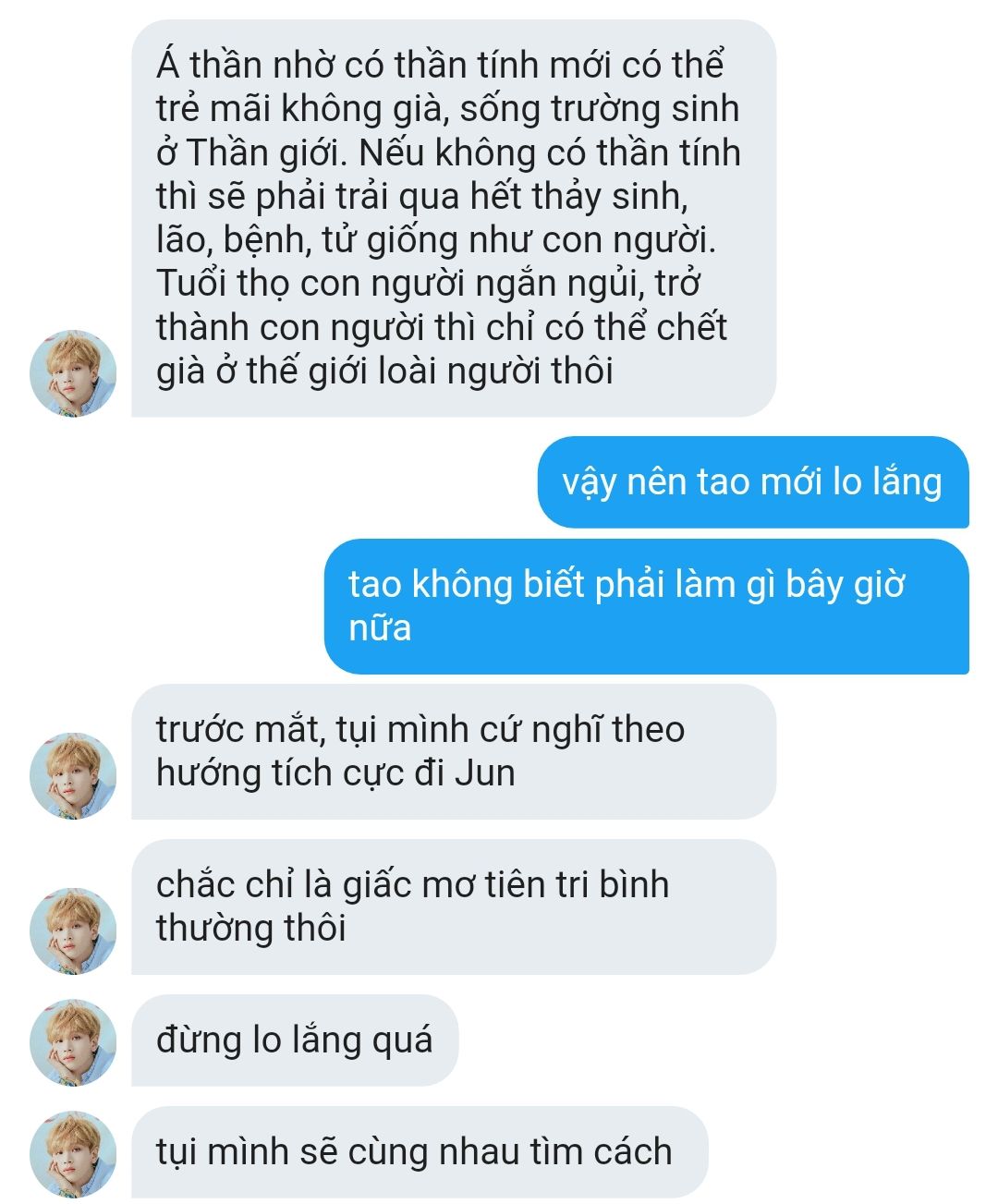Select the 'đừng lo lắng quá' bubble
The width and height of the screenshot is (998, 1204).
coord(295,1040)
